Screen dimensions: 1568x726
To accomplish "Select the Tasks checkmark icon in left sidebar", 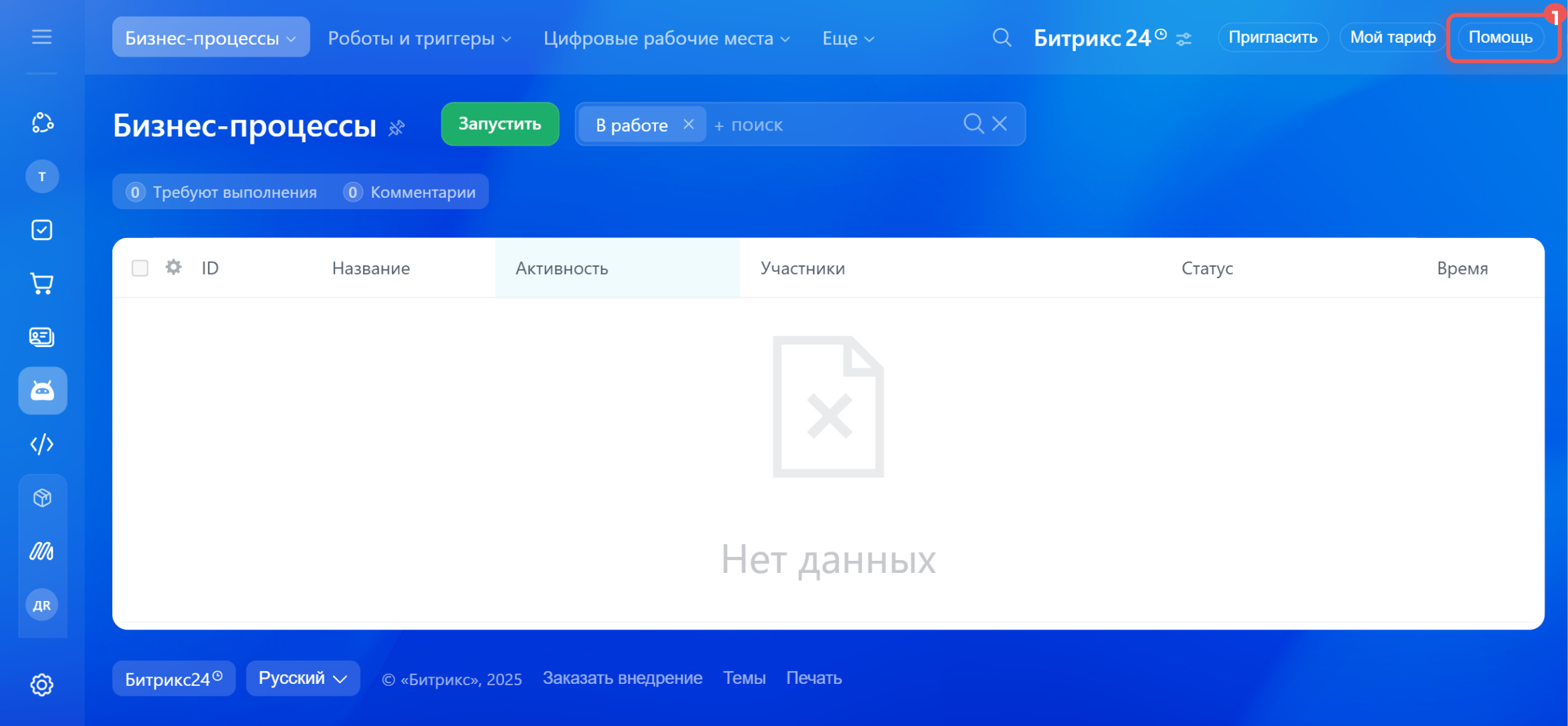I will tap(42, 229).
